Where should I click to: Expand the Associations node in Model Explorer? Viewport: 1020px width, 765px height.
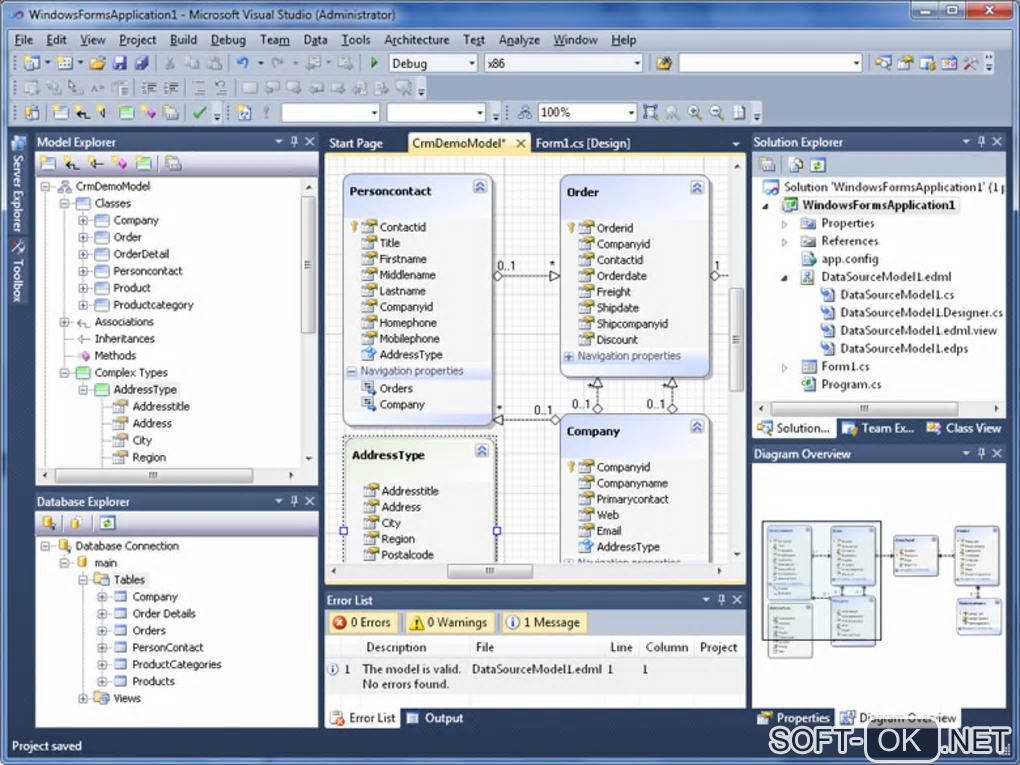tap(64, 322)
